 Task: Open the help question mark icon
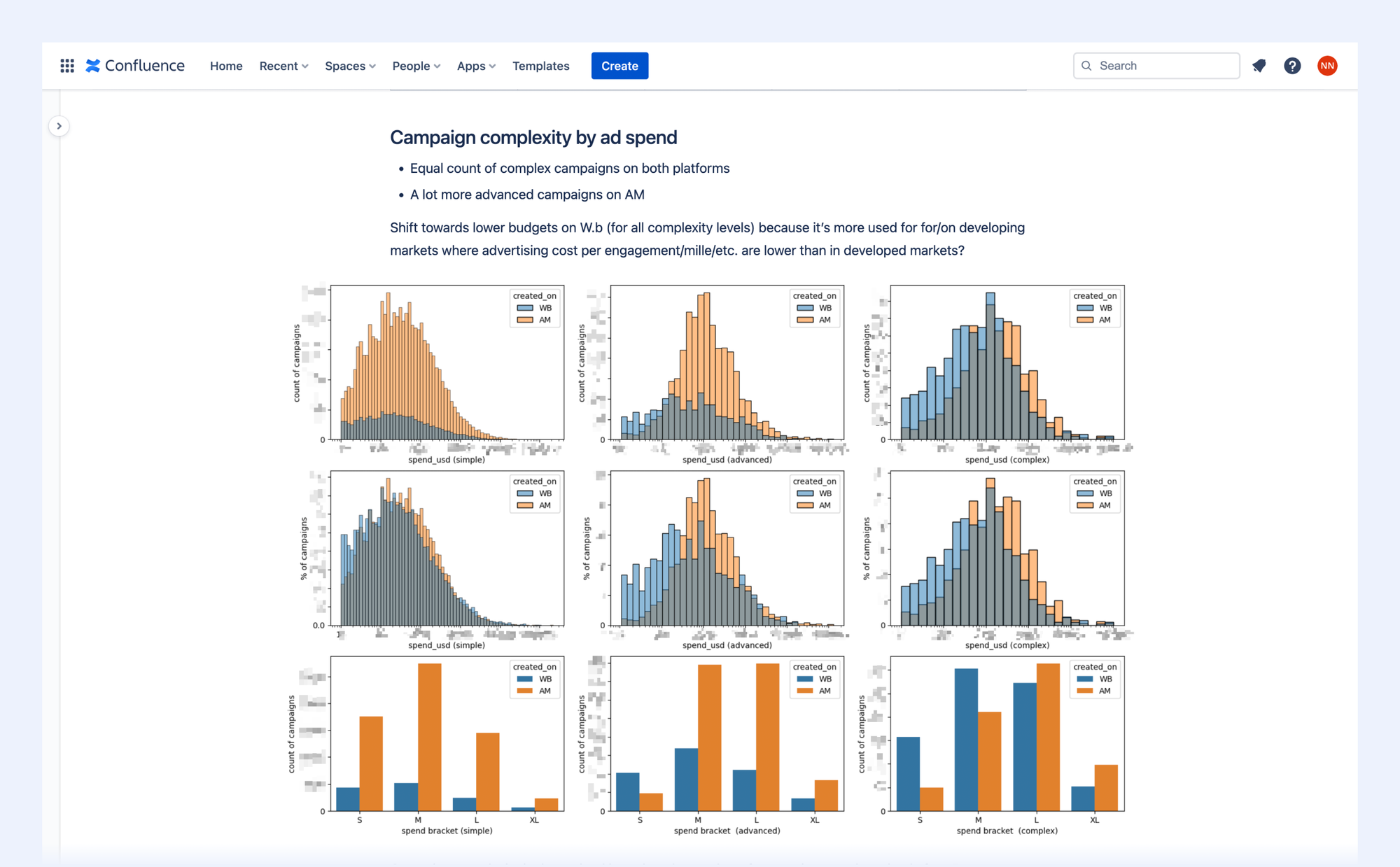[1292, 66]
